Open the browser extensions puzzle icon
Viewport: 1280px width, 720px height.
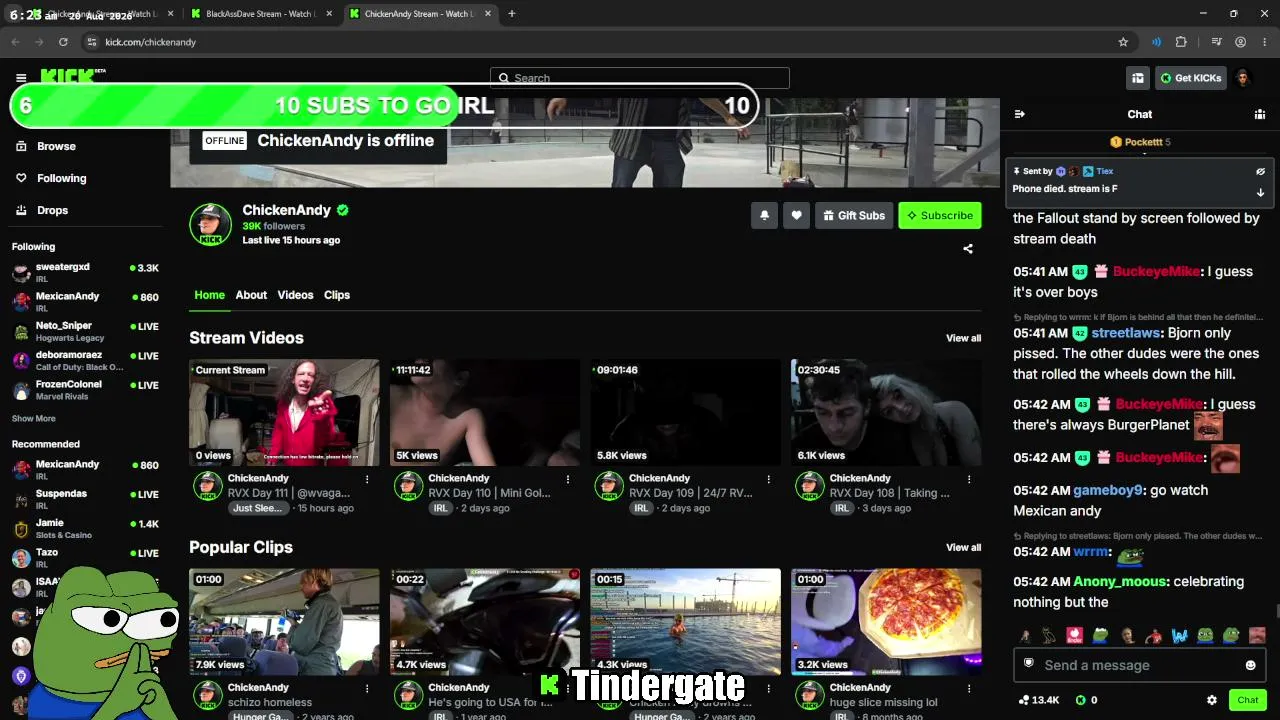point(1182,42)
